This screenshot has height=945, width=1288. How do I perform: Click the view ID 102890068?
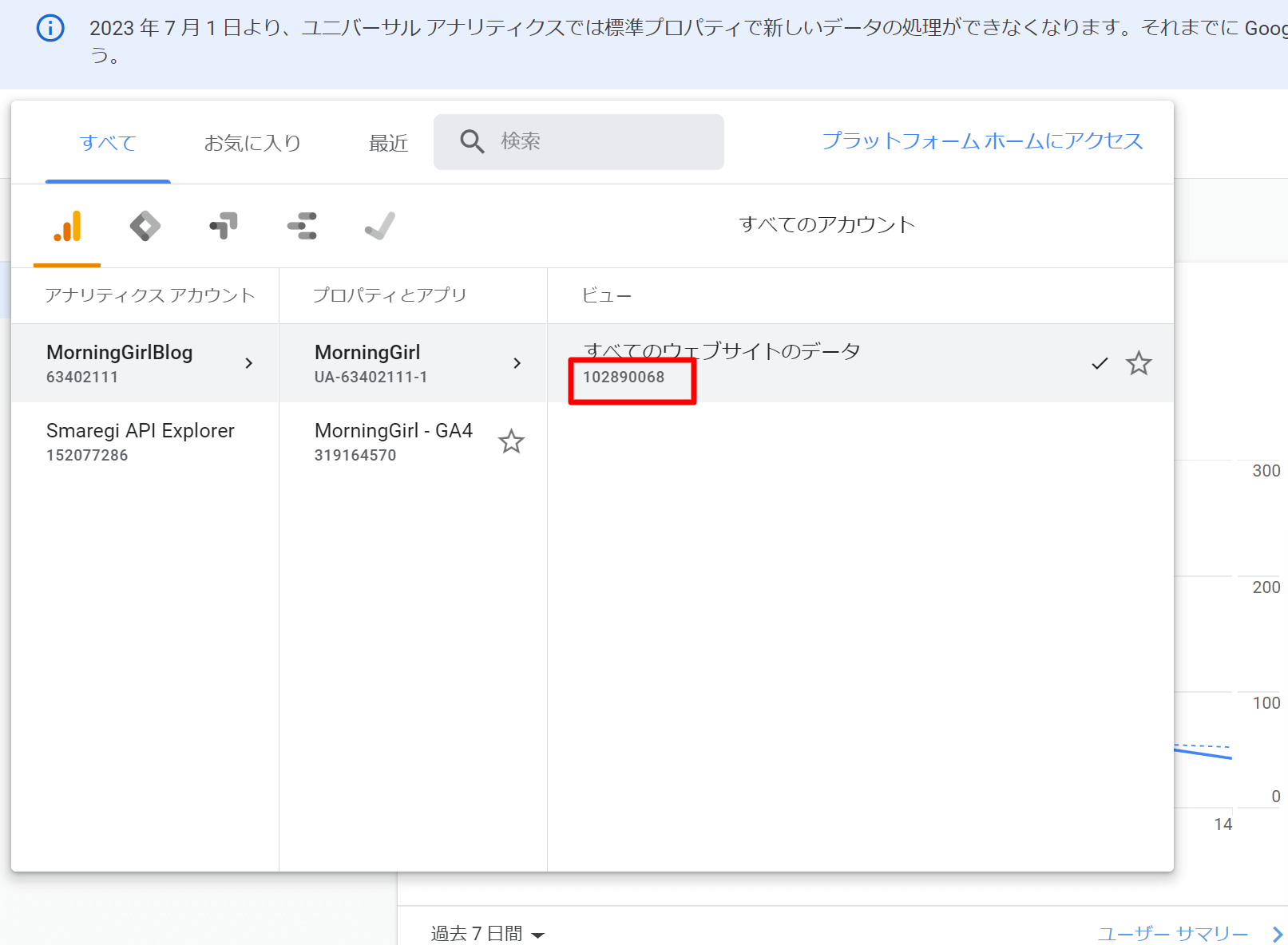coord(624,377)
